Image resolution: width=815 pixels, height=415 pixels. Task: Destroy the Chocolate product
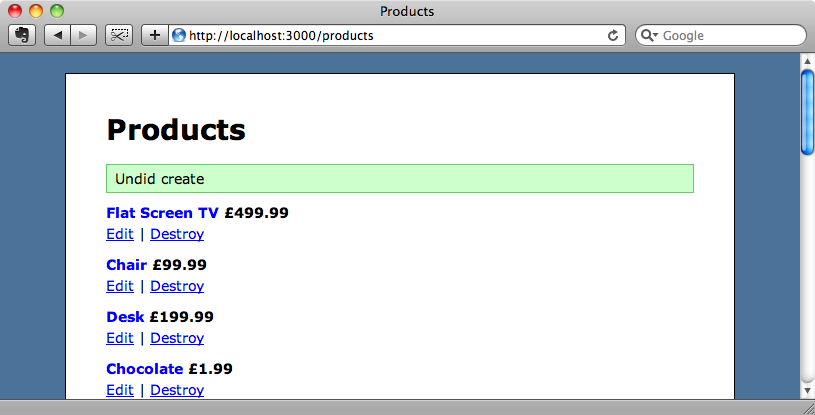[177, 390]
